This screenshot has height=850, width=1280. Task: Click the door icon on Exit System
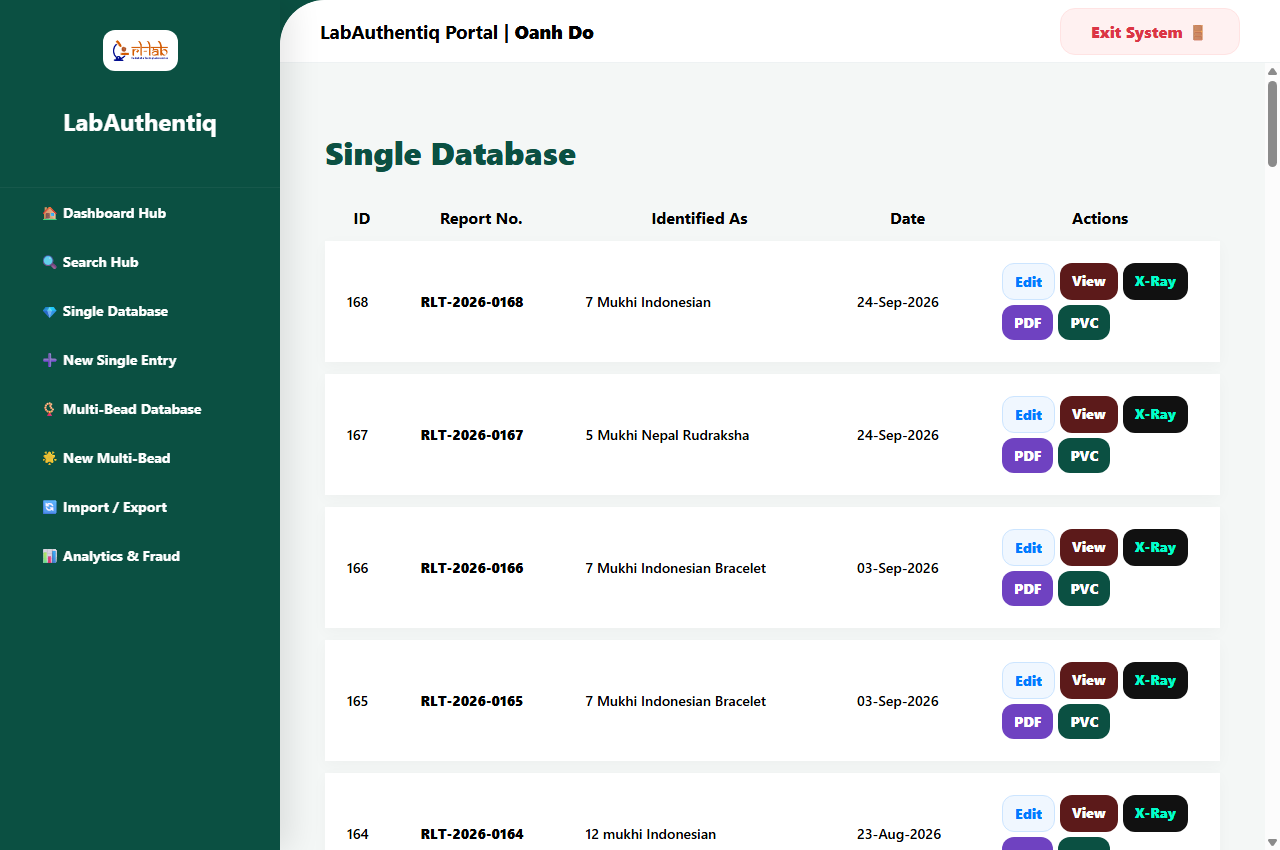coord(1198,33)
